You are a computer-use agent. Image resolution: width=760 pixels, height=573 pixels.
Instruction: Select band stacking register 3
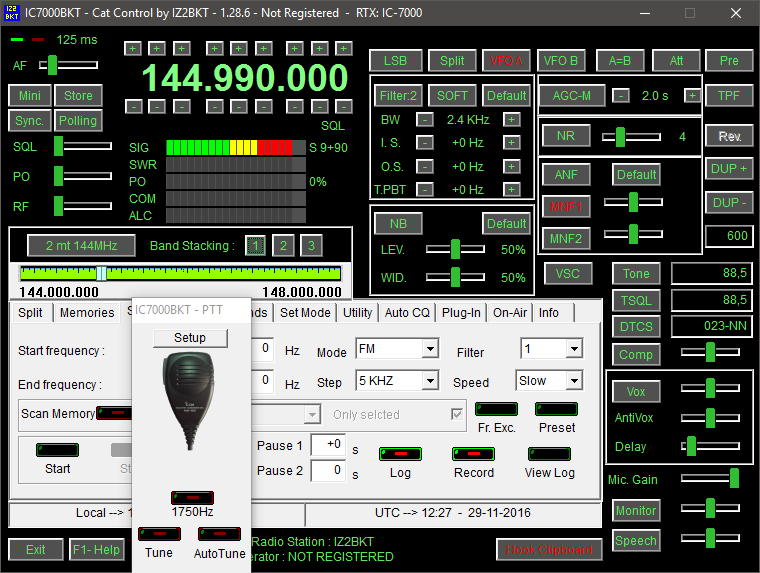tap(311, 246)
